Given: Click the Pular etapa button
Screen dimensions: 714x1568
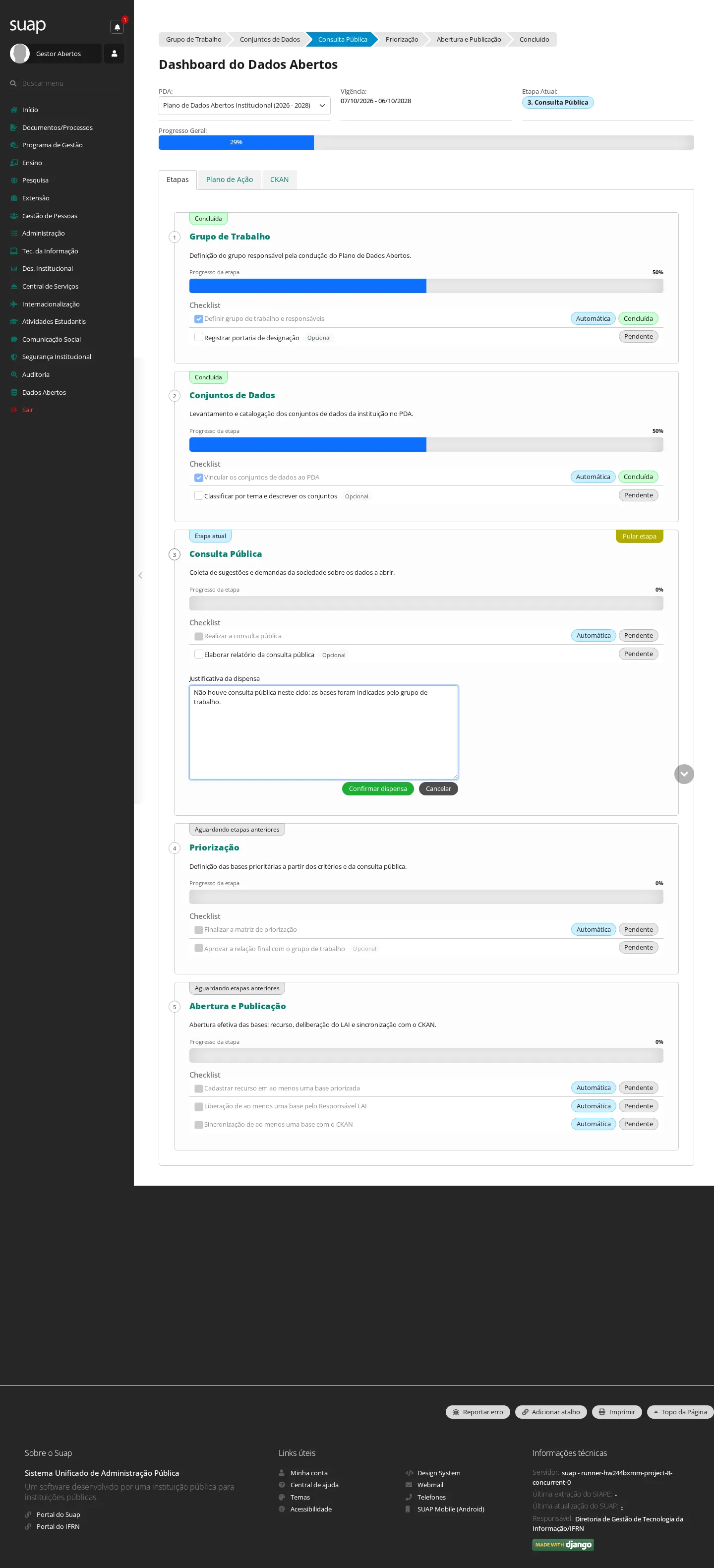Looking at the screenshot, I should point(639,536).
